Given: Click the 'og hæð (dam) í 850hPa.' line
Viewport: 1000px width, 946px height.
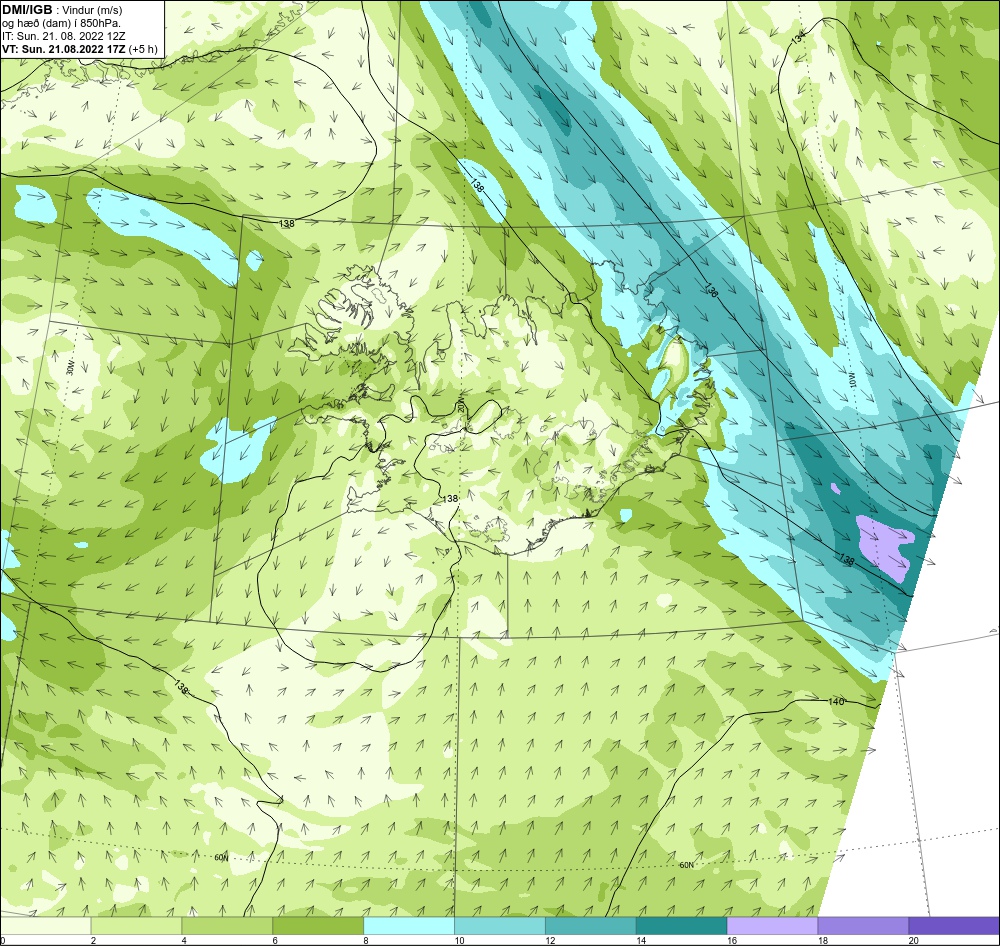Looking at the screenshot, I should pos(62,23).
